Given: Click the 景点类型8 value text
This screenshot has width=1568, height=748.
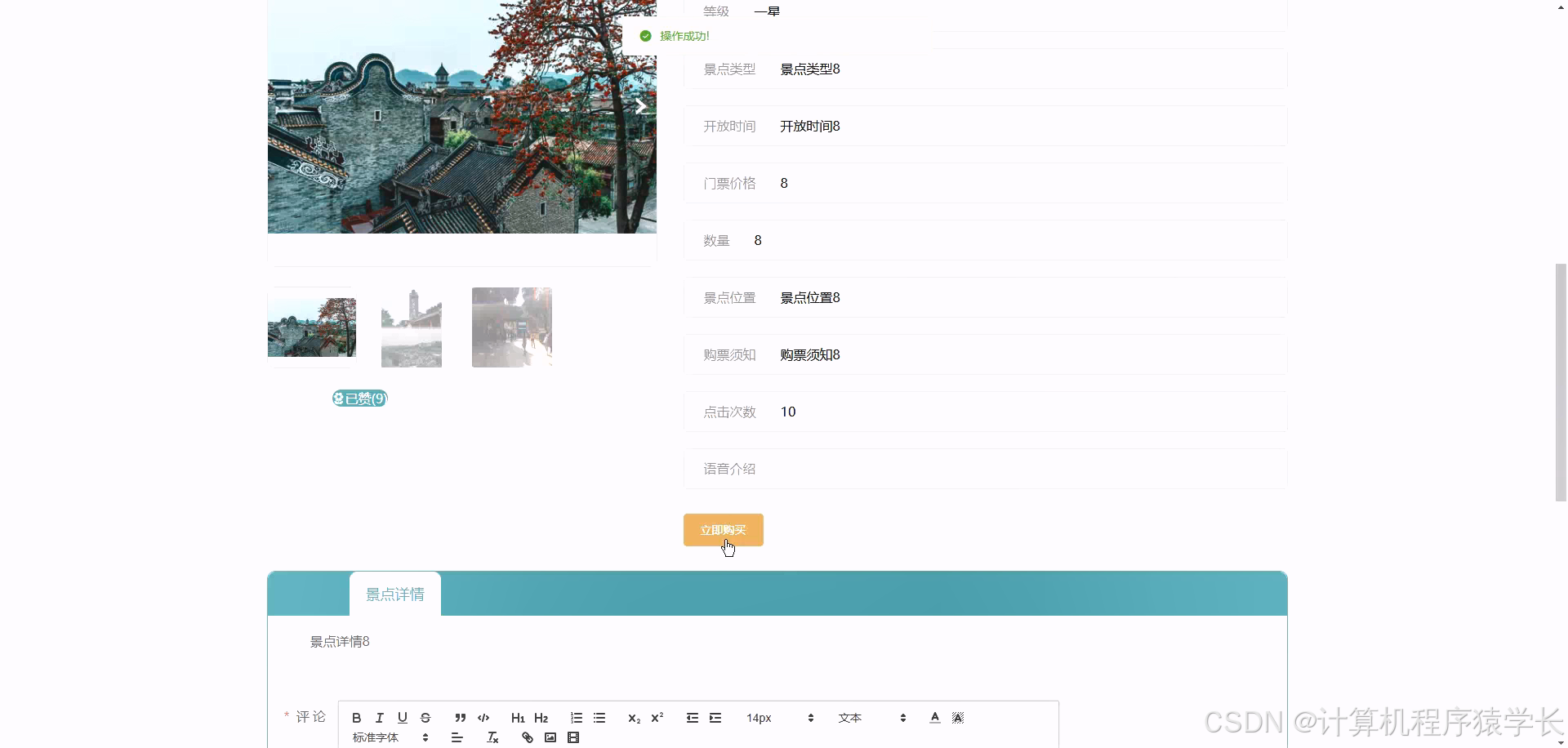Looking at the screenshot, I should click(x=810, y=69).
